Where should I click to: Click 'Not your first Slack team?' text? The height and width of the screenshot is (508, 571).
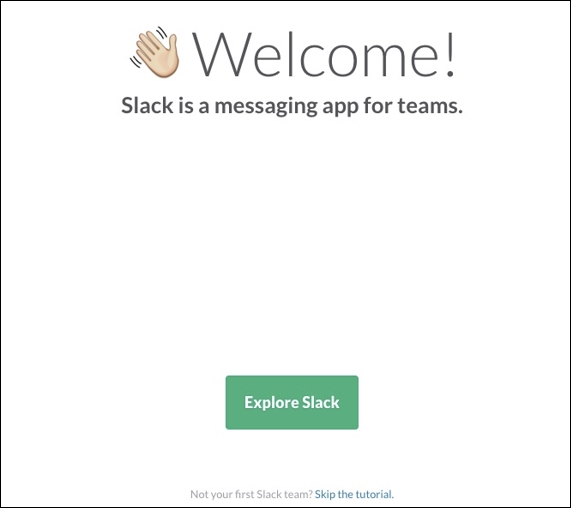(252, 494)
